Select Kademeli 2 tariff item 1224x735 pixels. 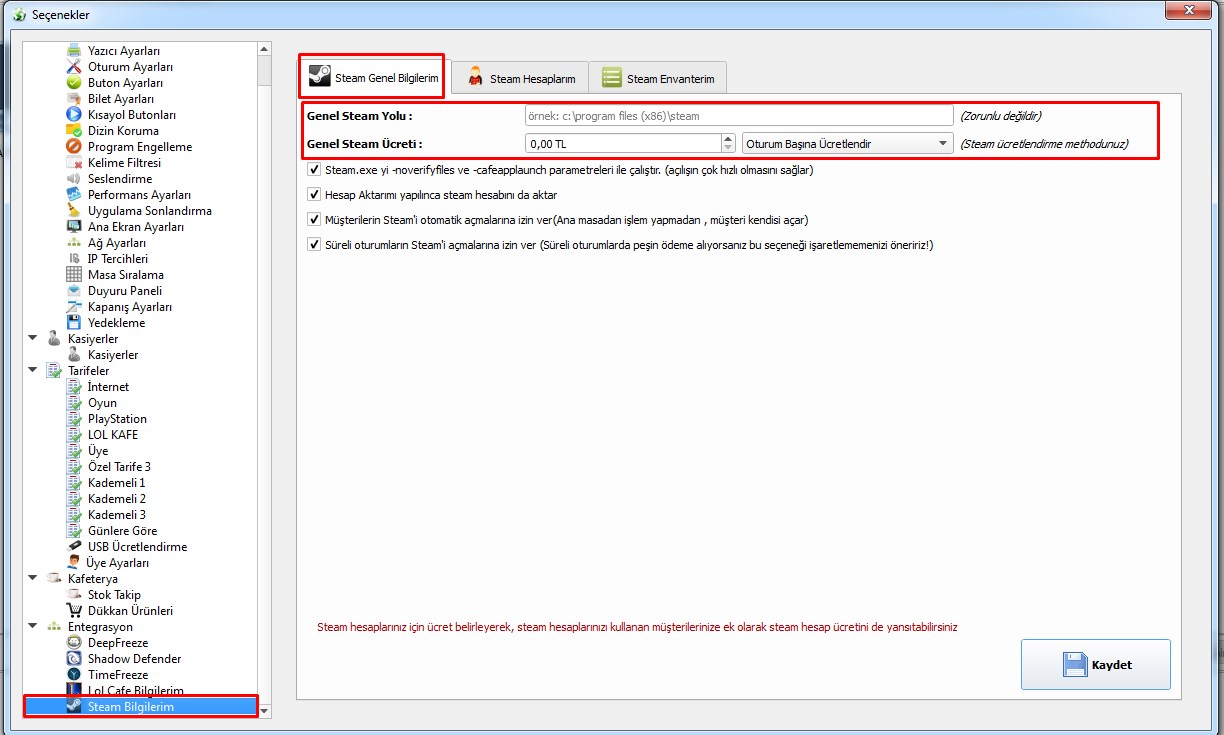(117, 499)
